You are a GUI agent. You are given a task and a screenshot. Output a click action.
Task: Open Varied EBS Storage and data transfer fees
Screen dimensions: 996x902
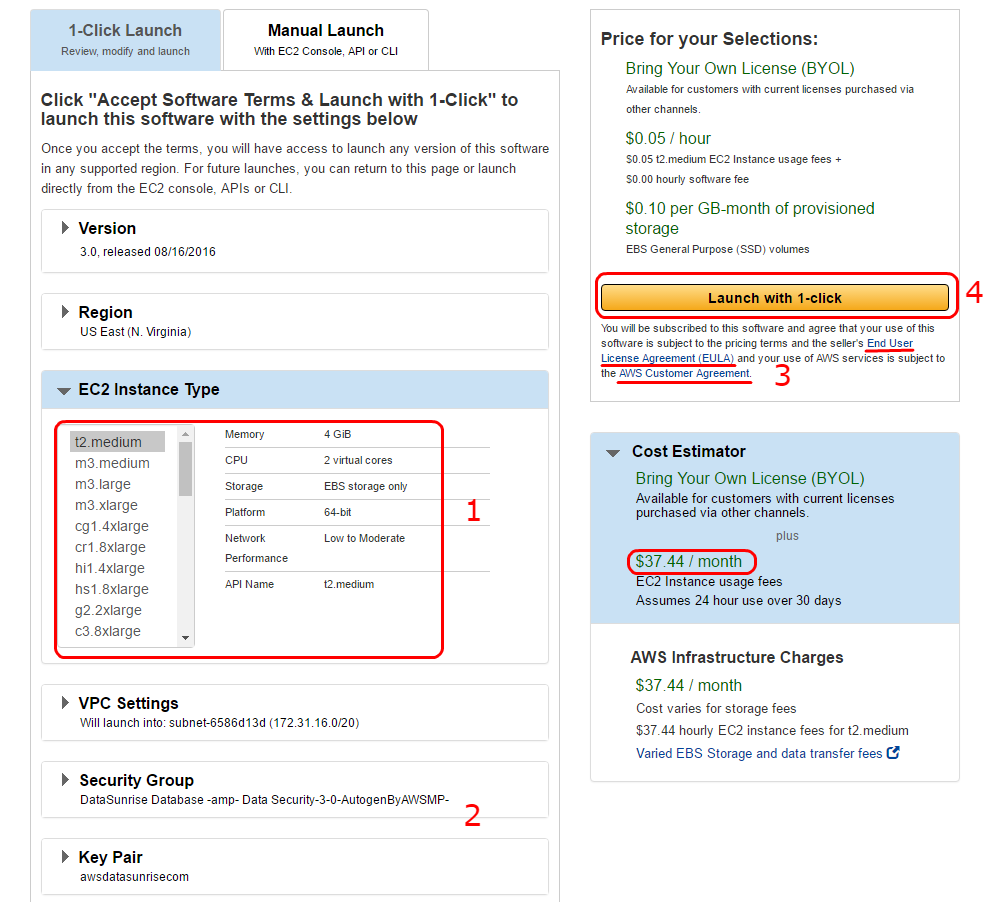coord(759,753)
